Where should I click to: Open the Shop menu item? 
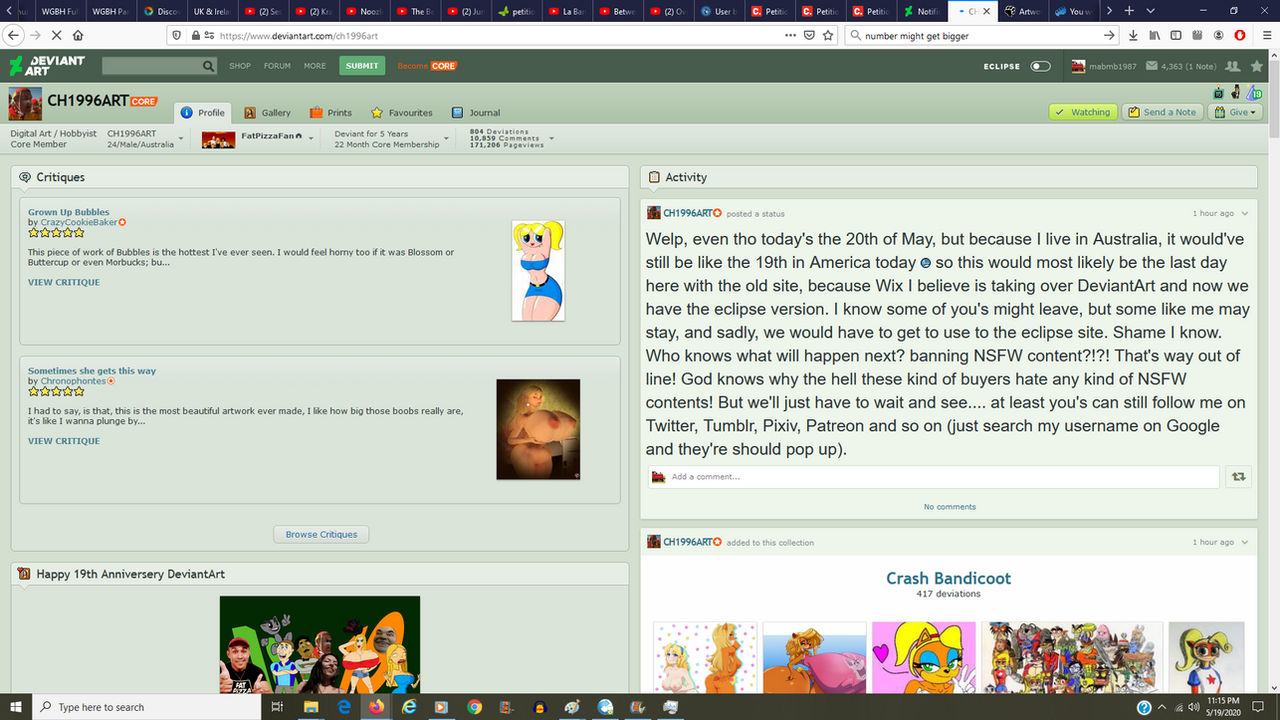coord(240,66)
